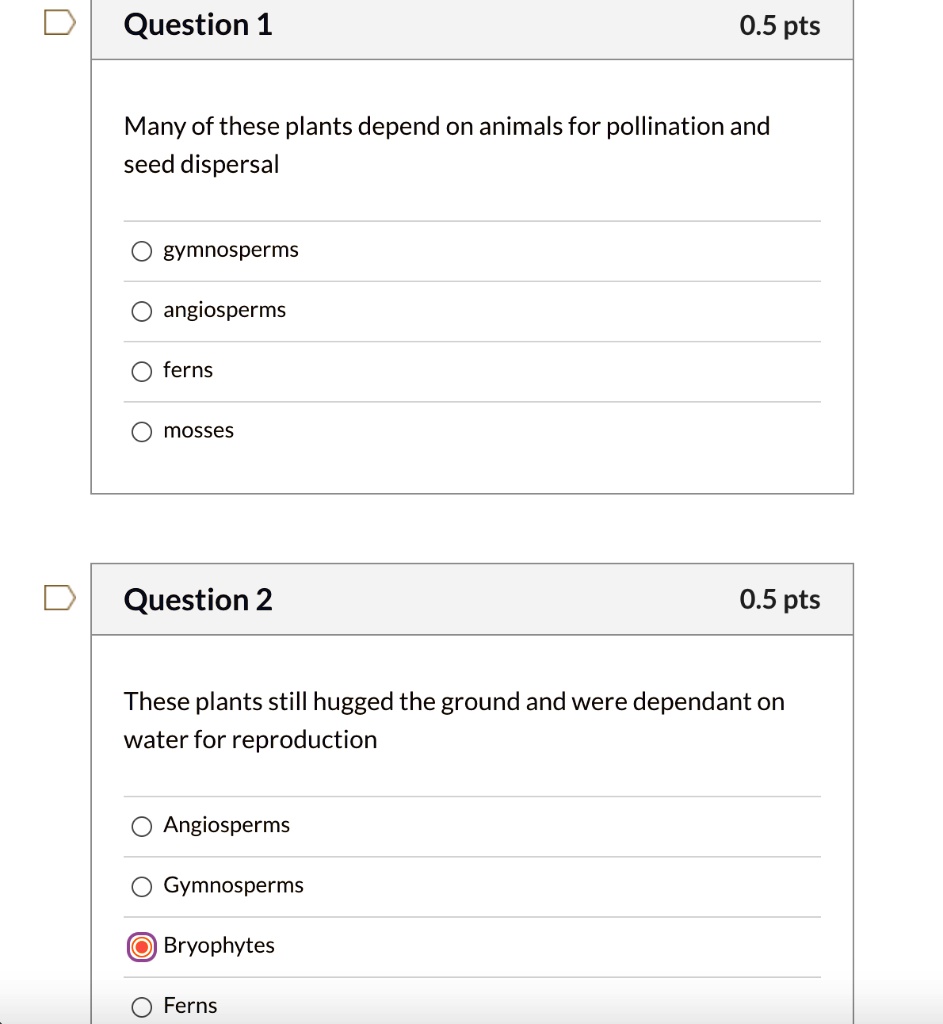This screenshot has height=1024, width=943.
Task: Select the gymnosperms radio button in Question 1
Action: (142, 251)
